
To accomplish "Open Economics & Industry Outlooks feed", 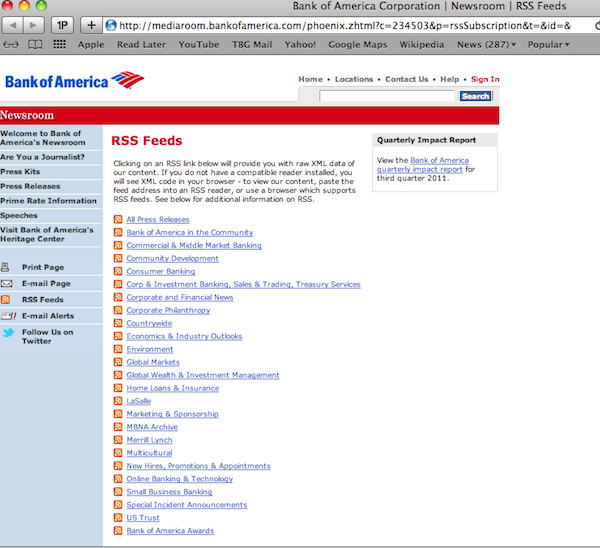I will coord(184,336).
